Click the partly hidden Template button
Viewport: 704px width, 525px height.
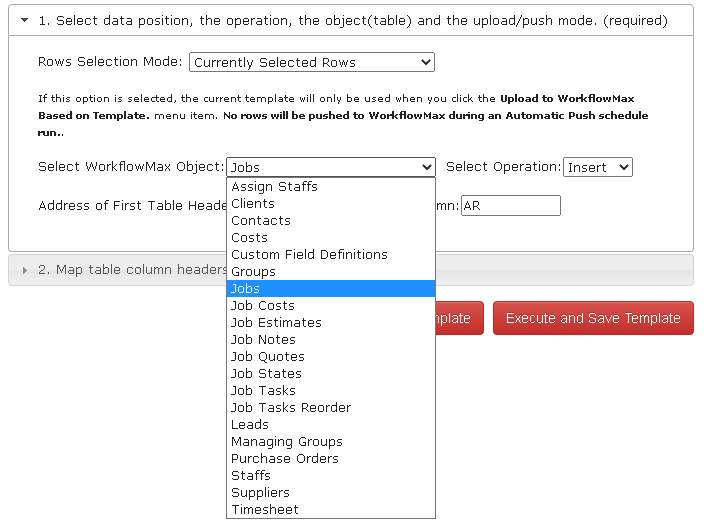click(x=459, y=318)
